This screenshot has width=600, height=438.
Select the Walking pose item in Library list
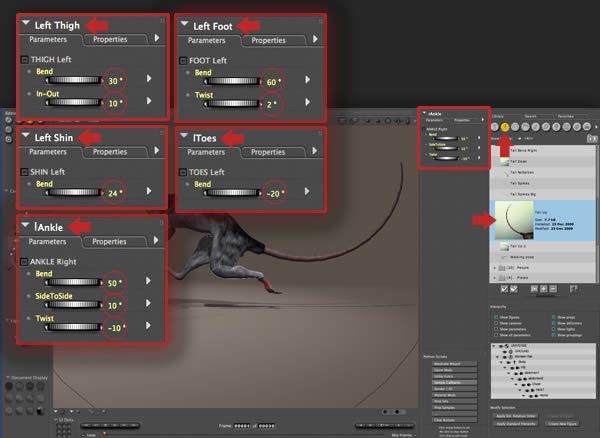point(543,257)
